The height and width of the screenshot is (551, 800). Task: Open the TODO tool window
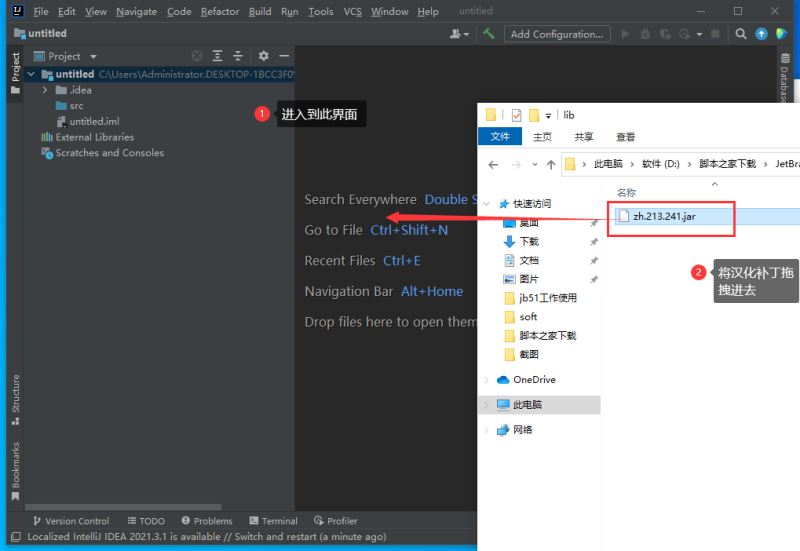tap(146, 521)
